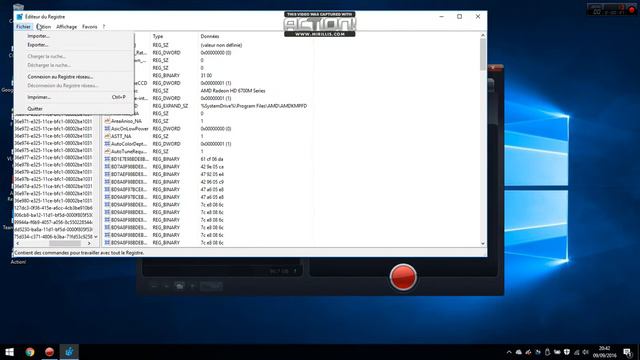Open the Edition menu
Screen dimensions: 640x360
point(44,27)
